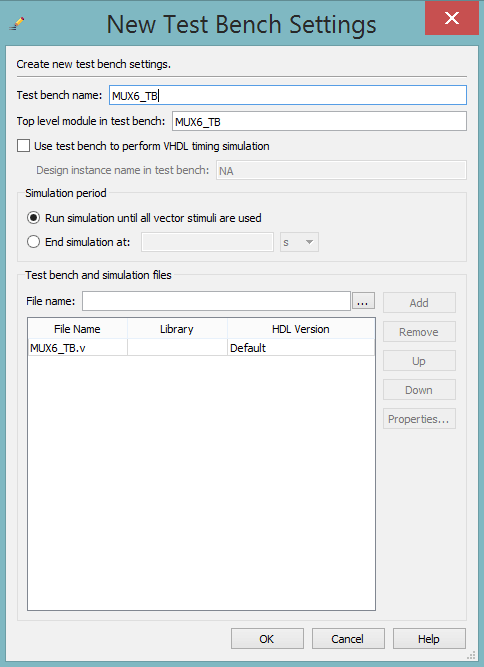Select the End simulation at option

pyautogui.click(x=33, y=242)
